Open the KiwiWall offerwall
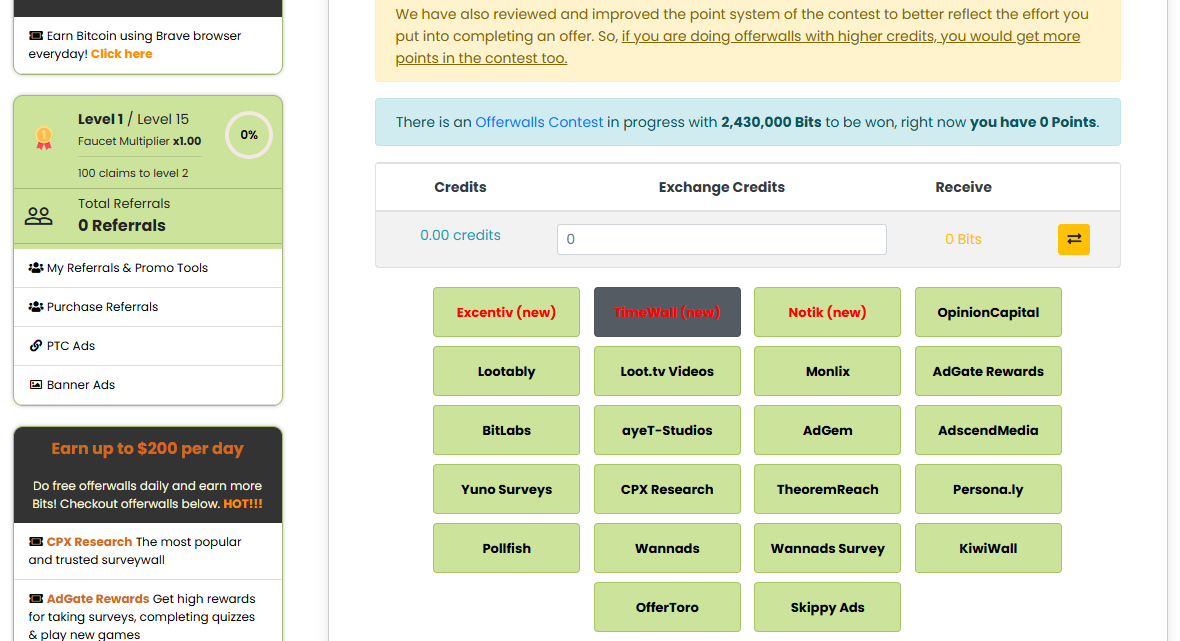The image size is (1180, 641). coord(988,548)
